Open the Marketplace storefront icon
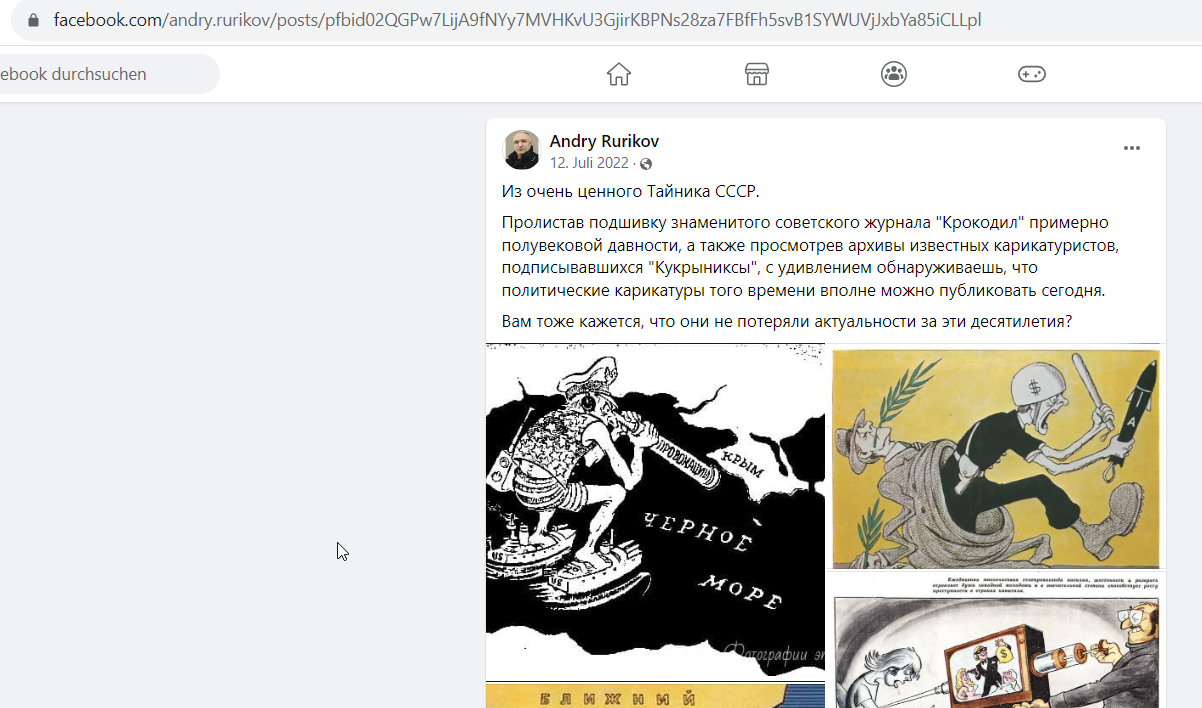The width and height of the screenshot is (1202, 708). (x=757, y=74)
